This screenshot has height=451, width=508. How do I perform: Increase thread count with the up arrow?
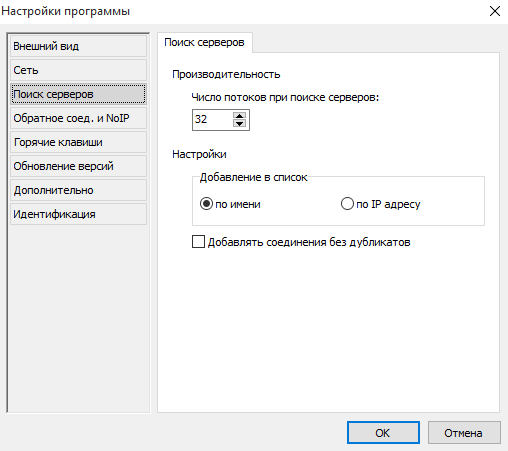coord(239,116)
